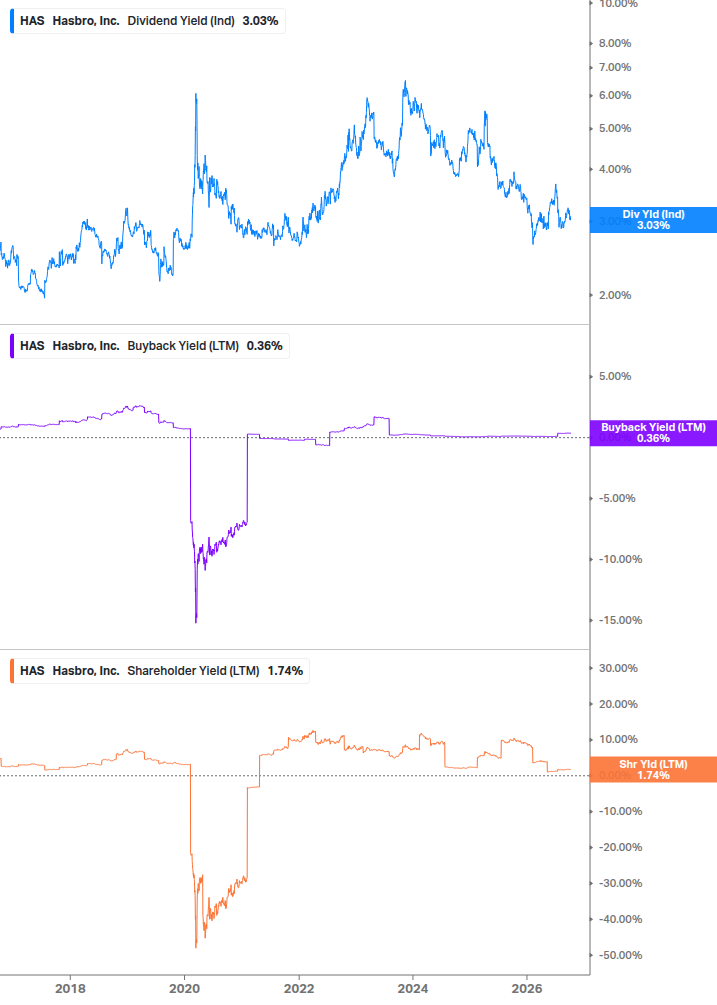This screenshot has height=1005, width=717.
Task: Click the 2022 label on the time axis
Action: pyautogui.click(x=299, y=989)
